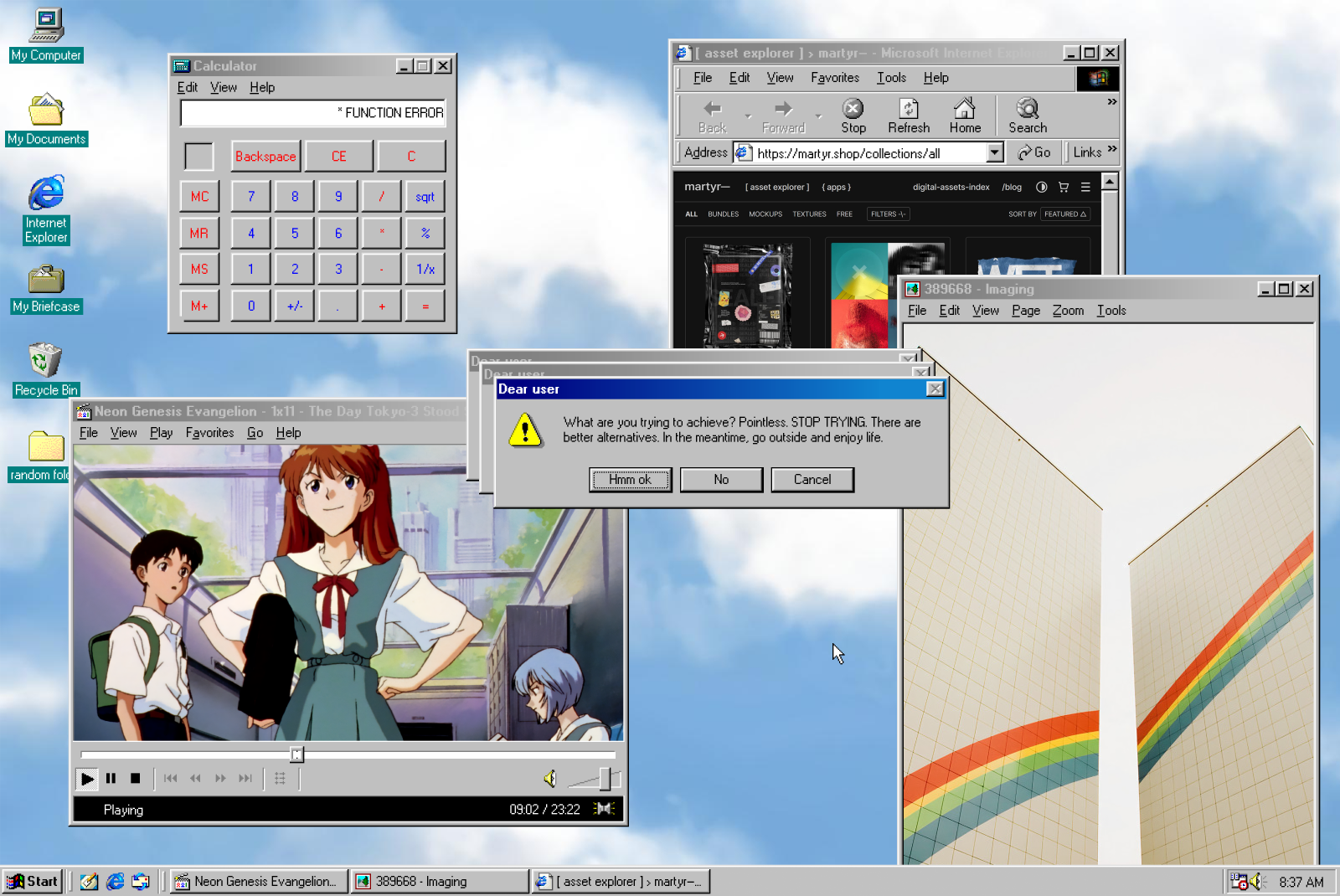Viewport: 1340px width, 896px height.
Task: Click the Internet Explorer scrollbar up arrow
Action: [1110, 182]
